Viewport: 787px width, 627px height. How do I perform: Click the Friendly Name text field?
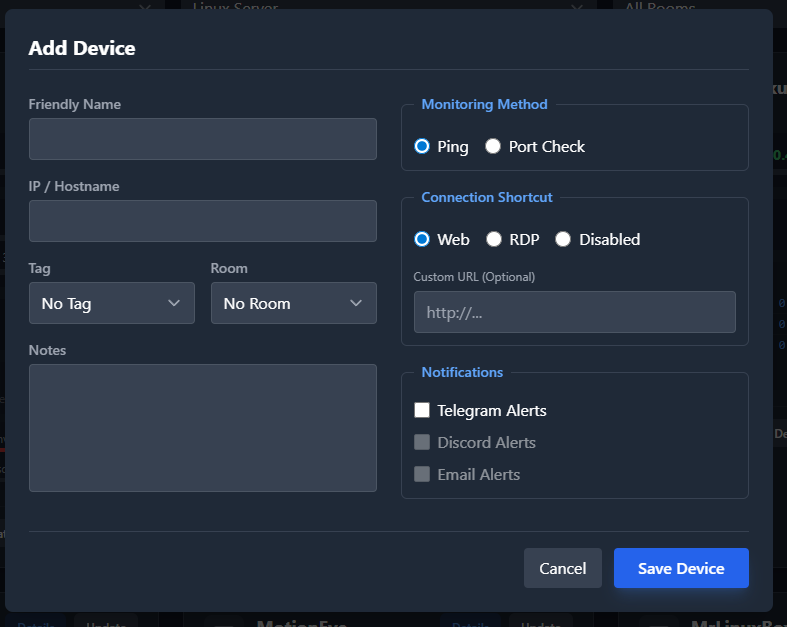(x=202, y=139)
